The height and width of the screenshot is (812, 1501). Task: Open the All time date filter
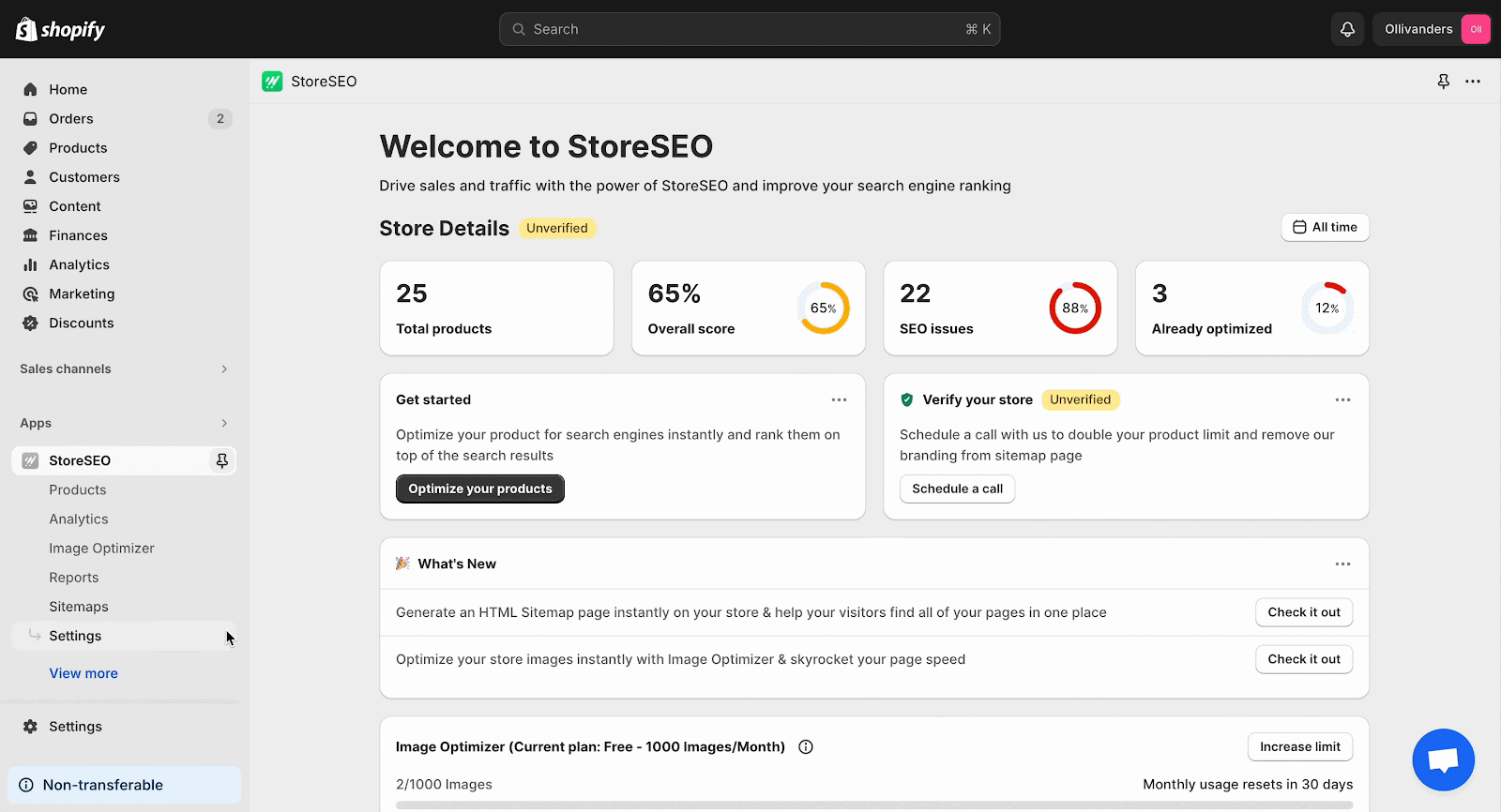click(x=1325, y=227)
